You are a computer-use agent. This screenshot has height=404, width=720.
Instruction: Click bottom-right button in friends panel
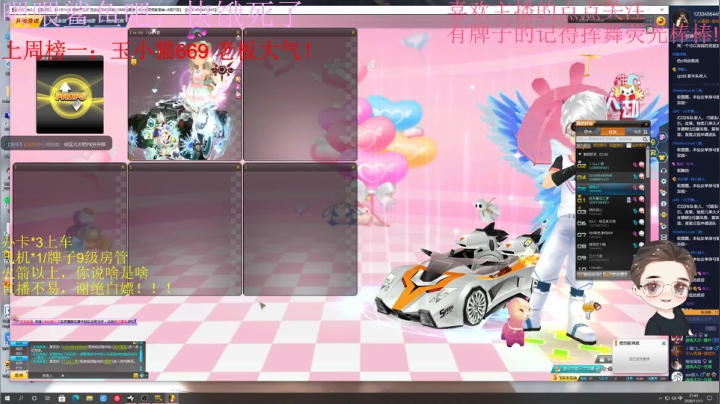coord(617,275)
